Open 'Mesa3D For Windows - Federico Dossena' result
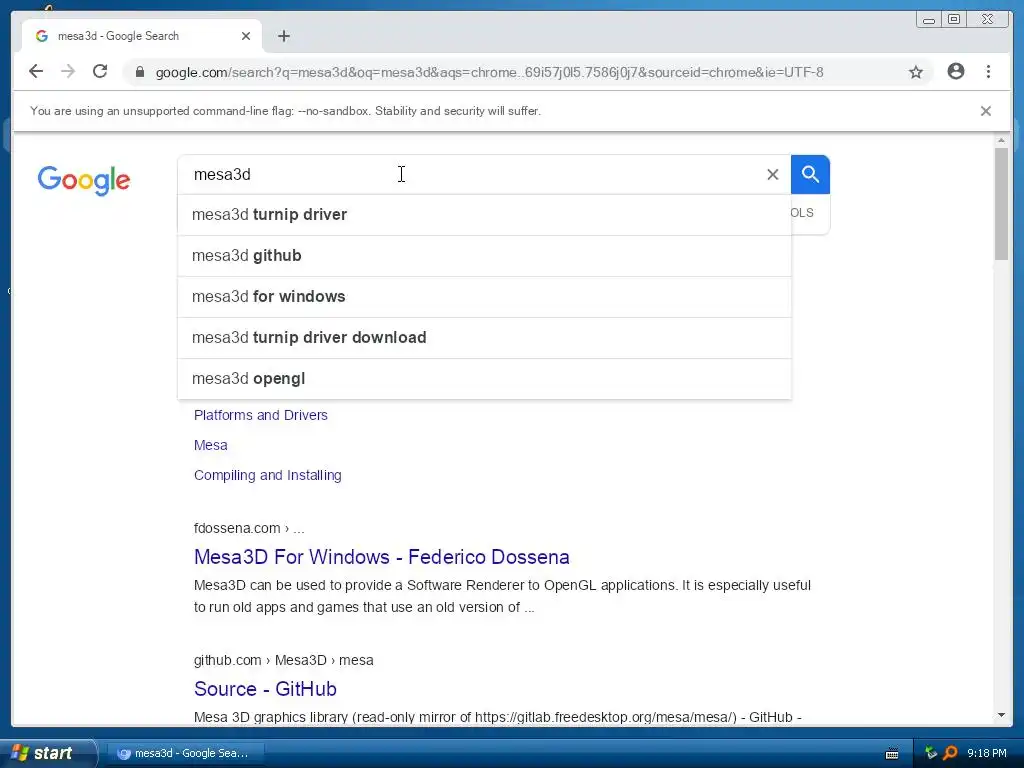Image resolution: width=1024 pixels, height=768 pixels. [x=381, y=557]
